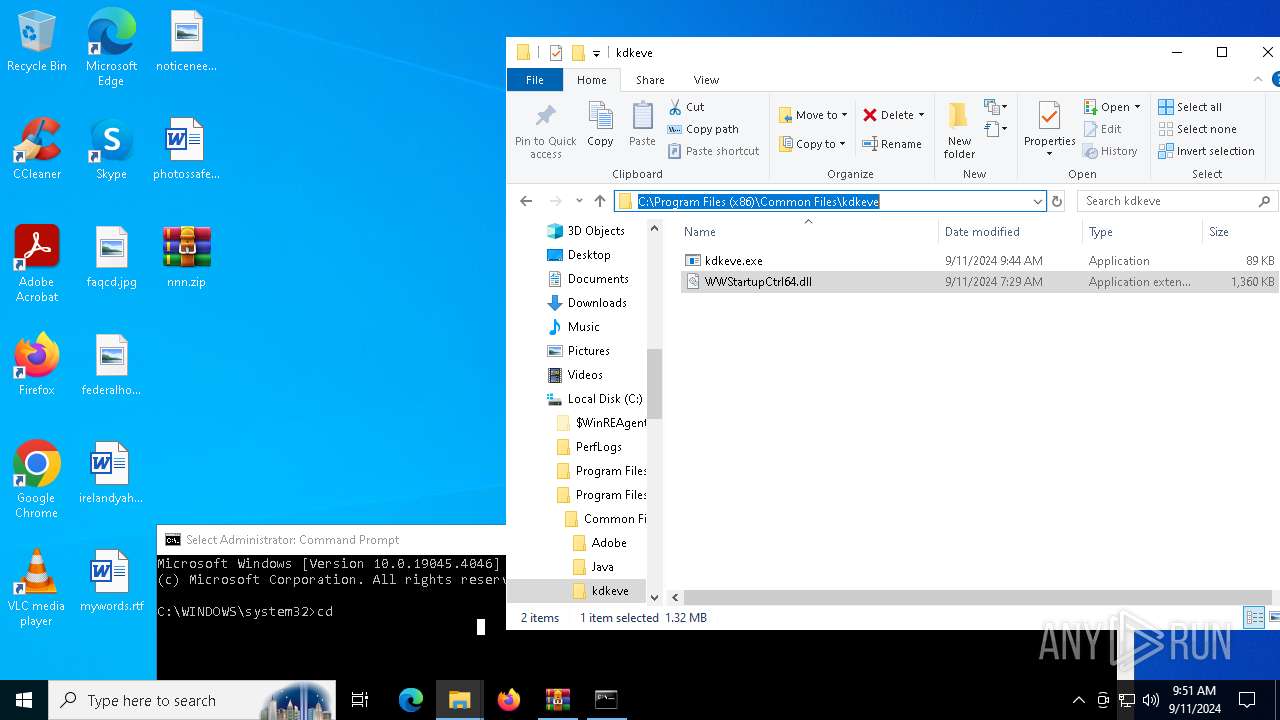The image size is (1280, 720).
Task: Switch to details view layout
Action: [x=1254, y=618]
